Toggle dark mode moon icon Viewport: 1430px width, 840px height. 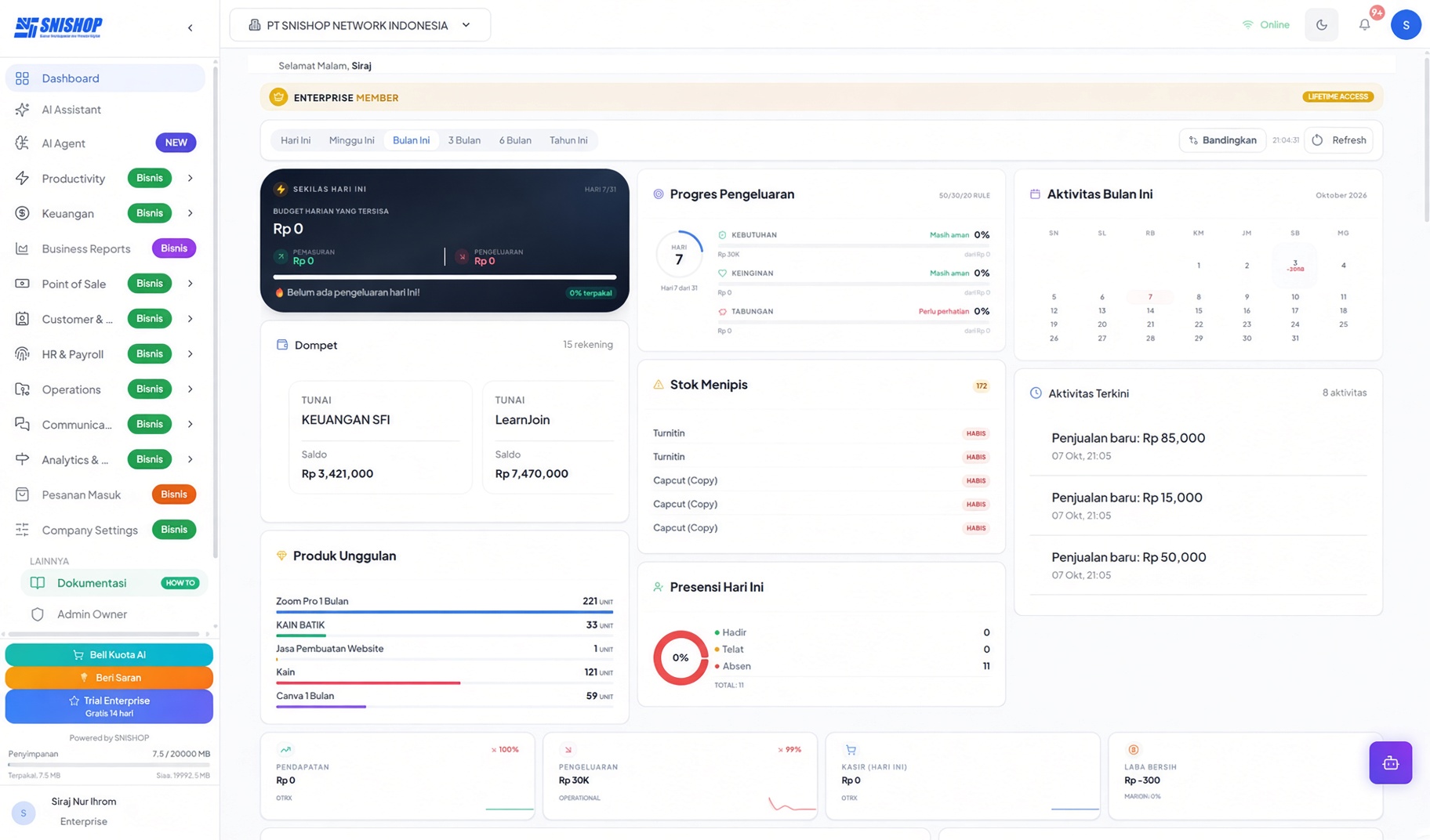click(1322, 25)
